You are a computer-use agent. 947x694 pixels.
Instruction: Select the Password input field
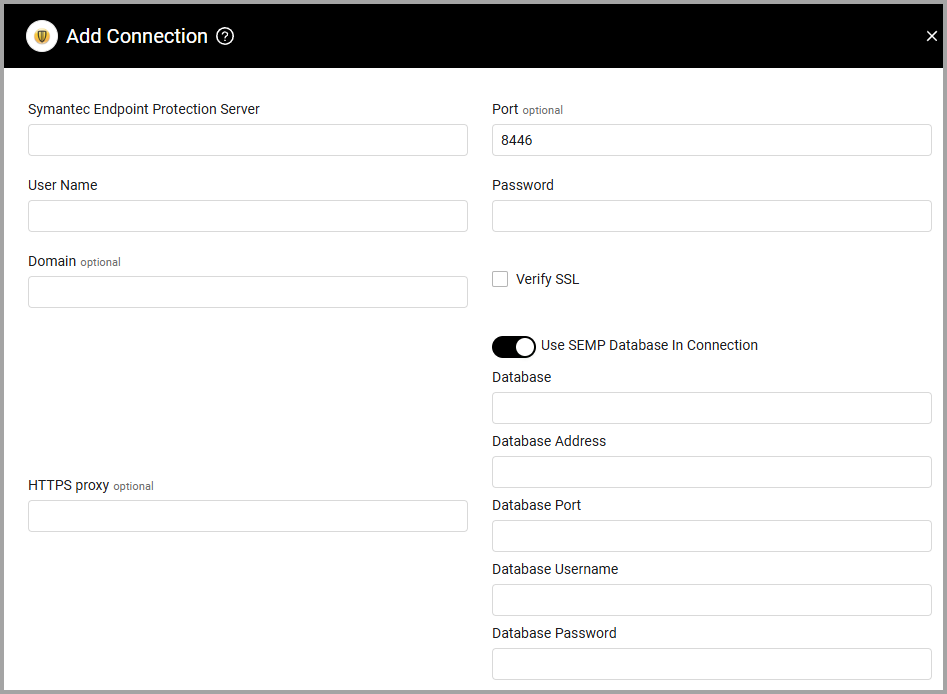point(711,216)
